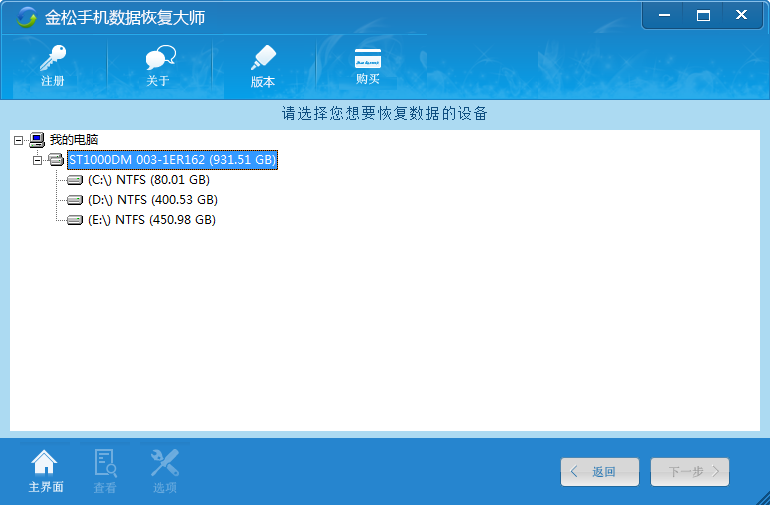
Task: Close the 金松手机数据恢复大师 window
Action: pyautogui.click(x=742, y=15)
